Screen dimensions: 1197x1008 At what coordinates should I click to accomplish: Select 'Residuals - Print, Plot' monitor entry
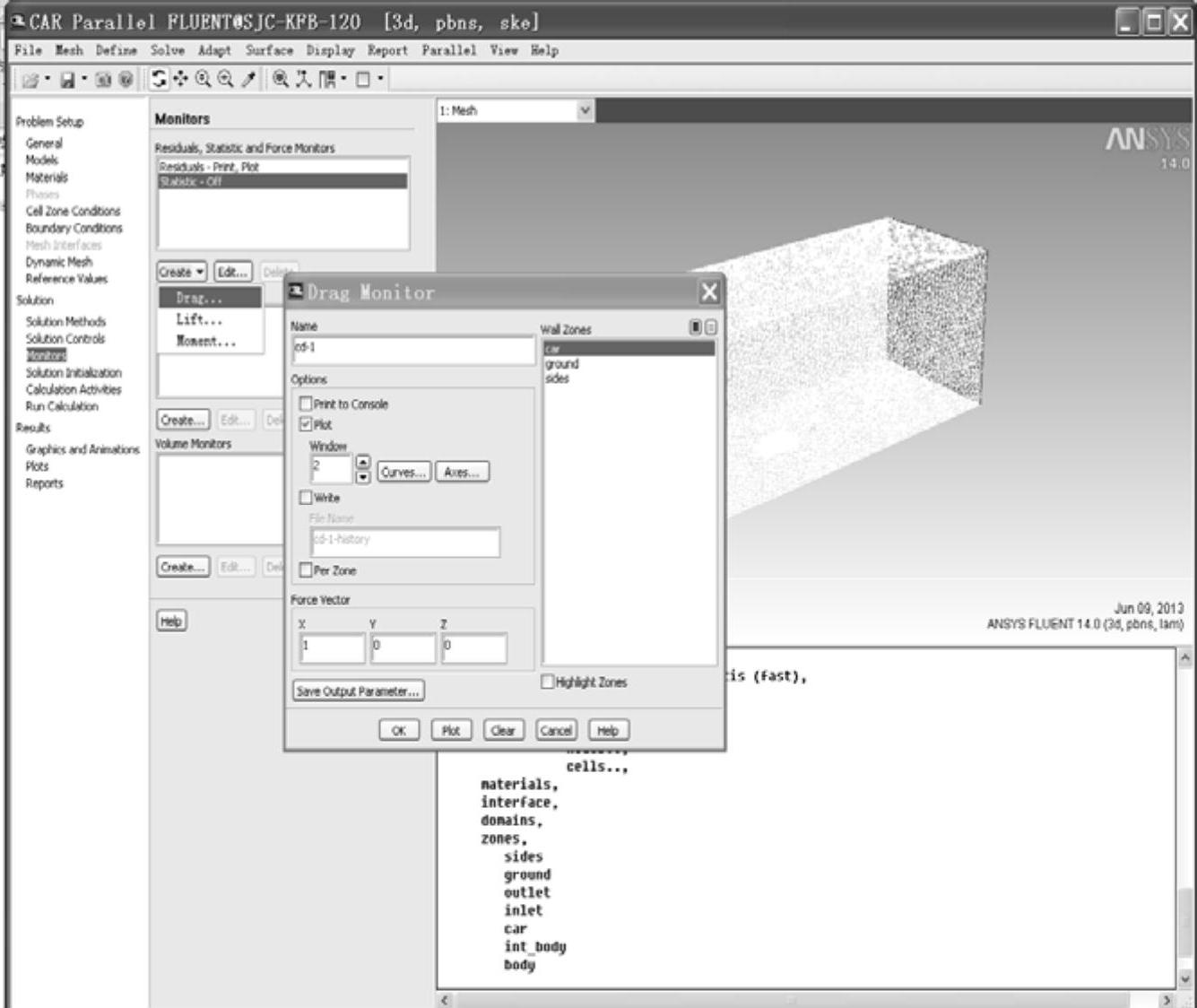(282, 167)
